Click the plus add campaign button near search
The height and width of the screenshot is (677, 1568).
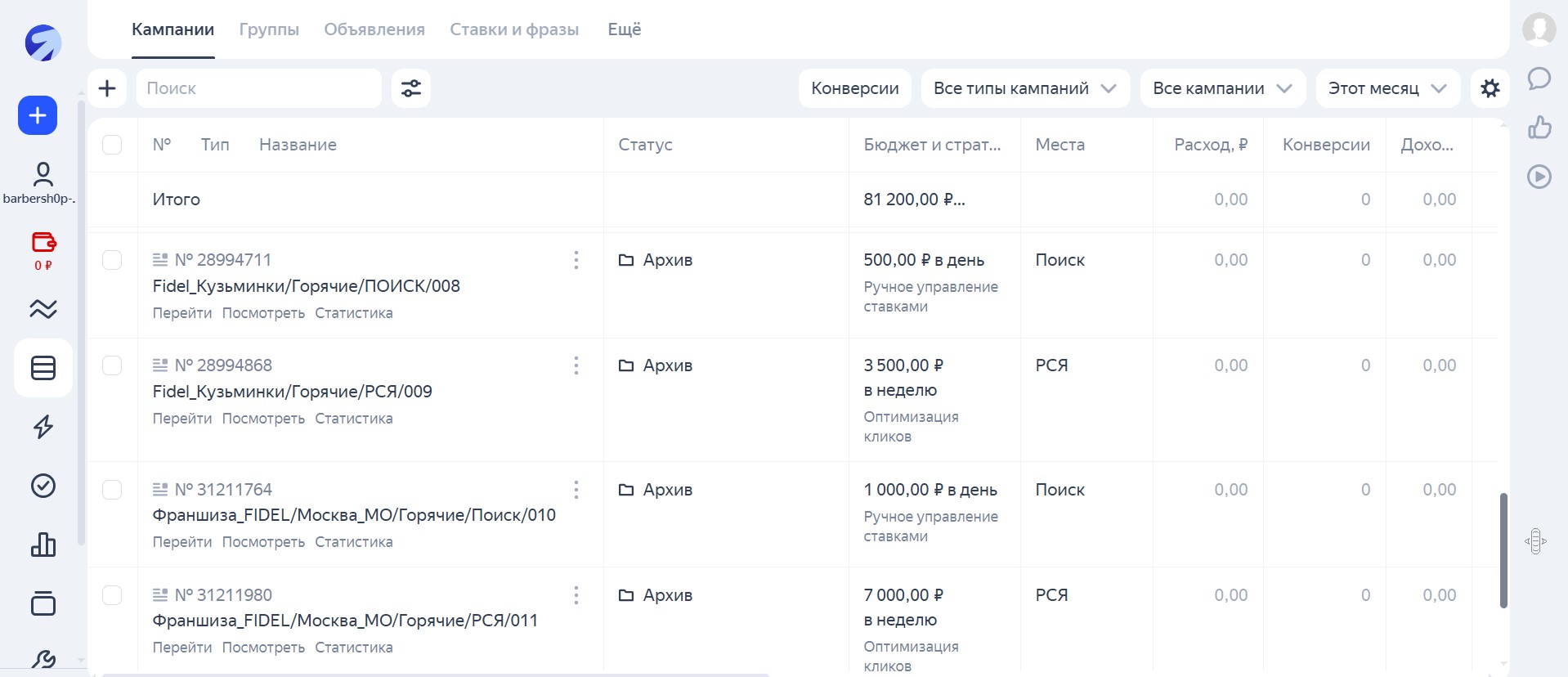(x=107, y=88)
